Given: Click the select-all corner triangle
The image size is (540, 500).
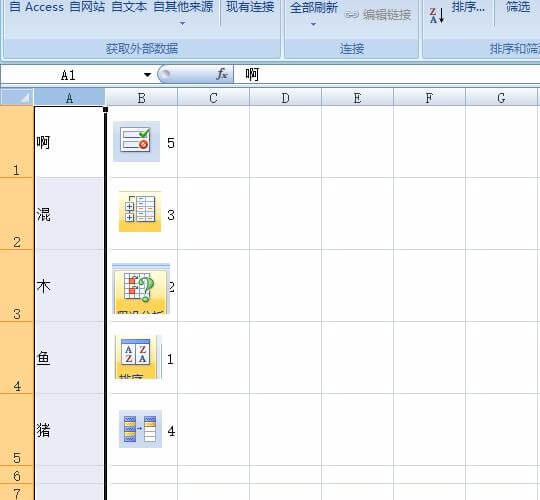Looking at the screenshot, I should (17, 97).
